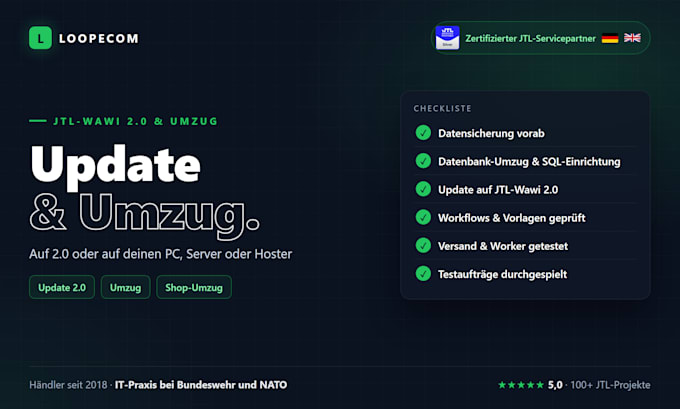This screenshot has height=409, width=680.
Task: Click the large 'Update' headline
Action: point(115,166)
